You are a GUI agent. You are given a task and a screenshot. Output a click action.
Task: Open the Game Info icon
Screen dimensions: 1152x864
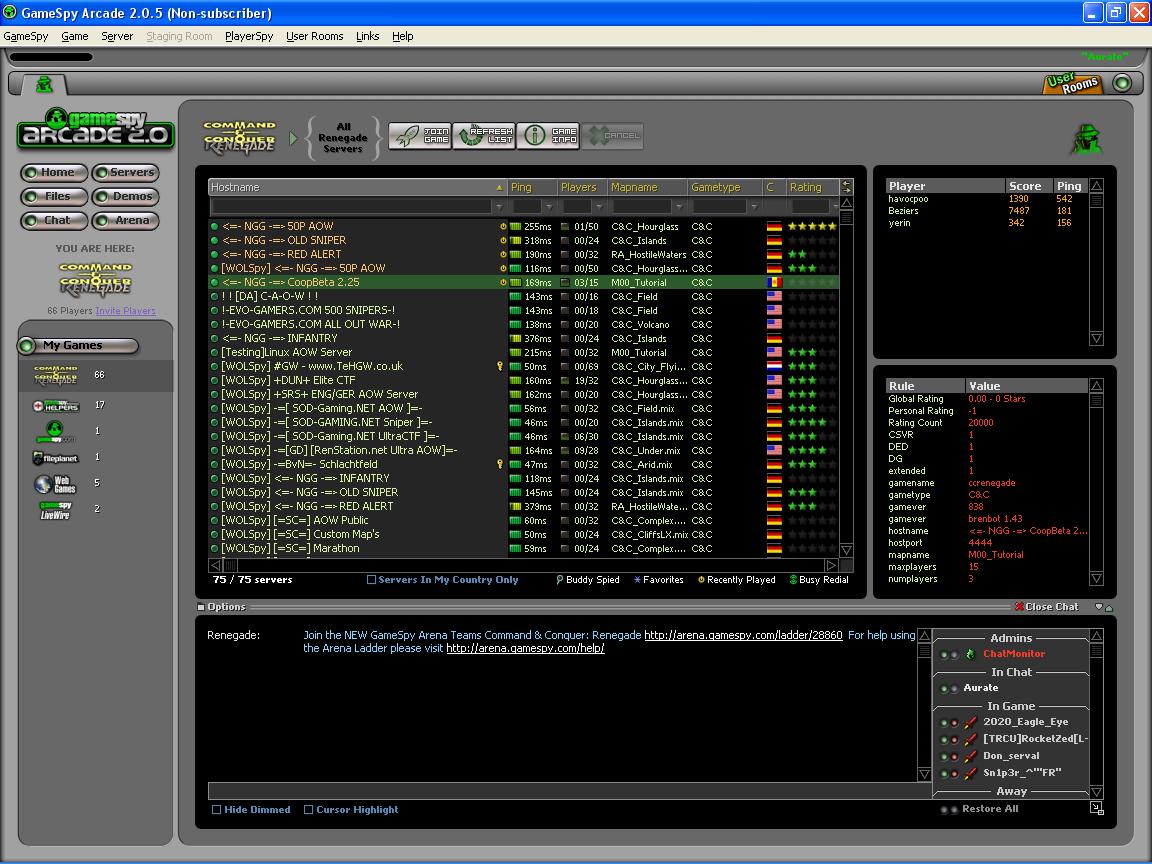coord(549,136)
